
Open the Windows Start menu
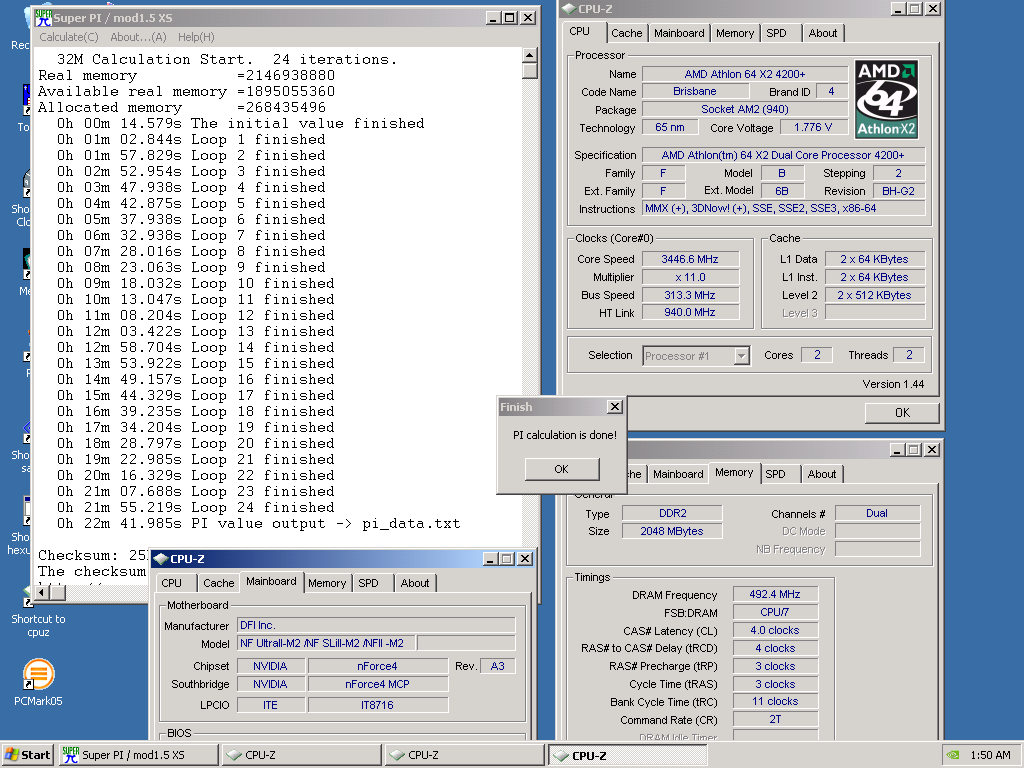27,755
